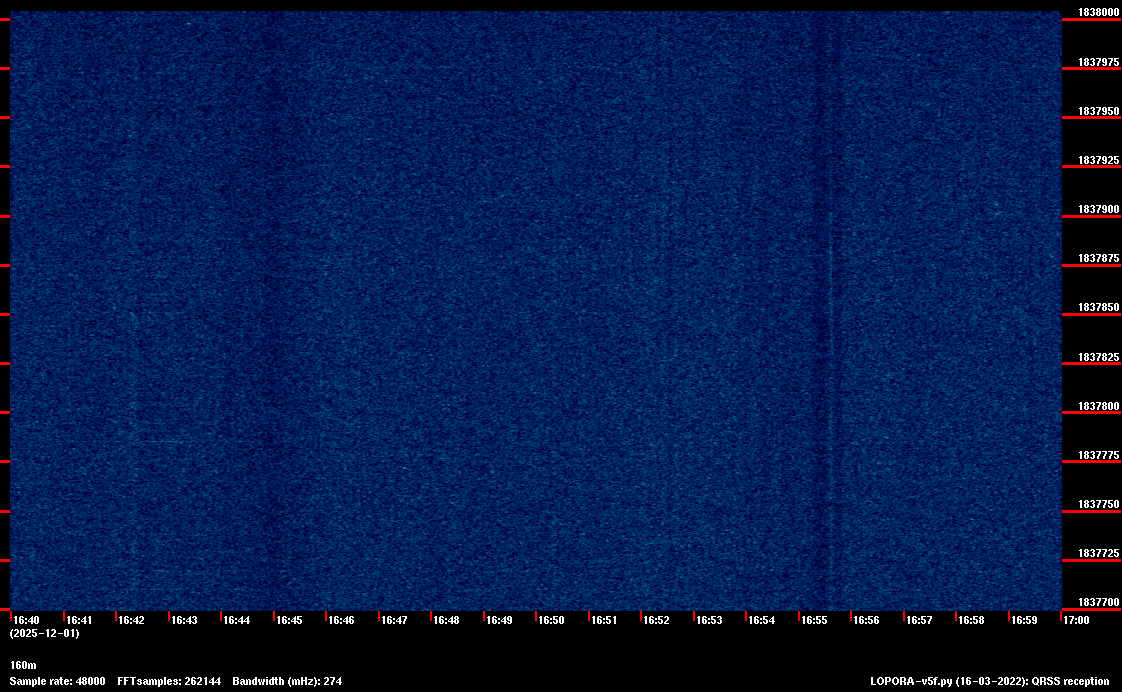Click the FFTsamples: 262144 text

169,681
